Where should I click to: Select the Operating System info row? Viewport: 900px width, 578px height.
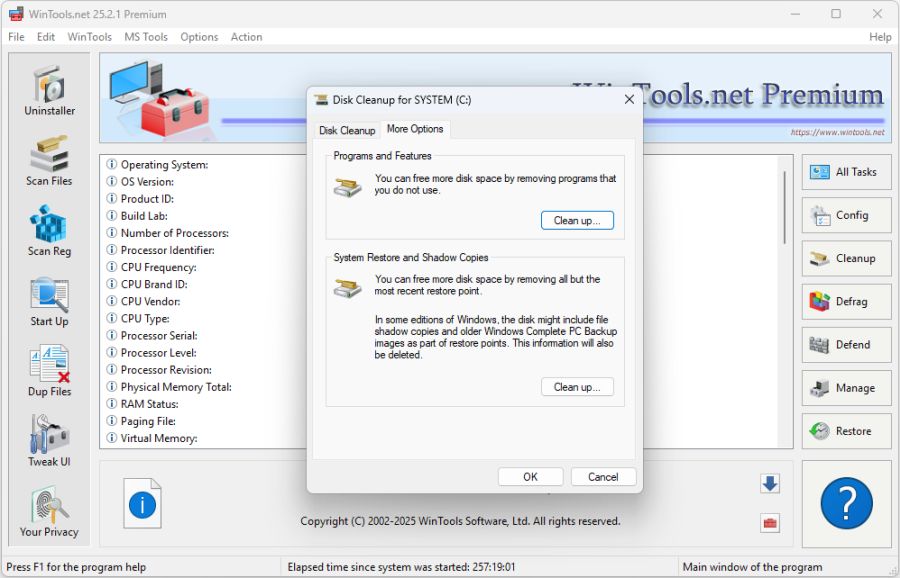160,164
